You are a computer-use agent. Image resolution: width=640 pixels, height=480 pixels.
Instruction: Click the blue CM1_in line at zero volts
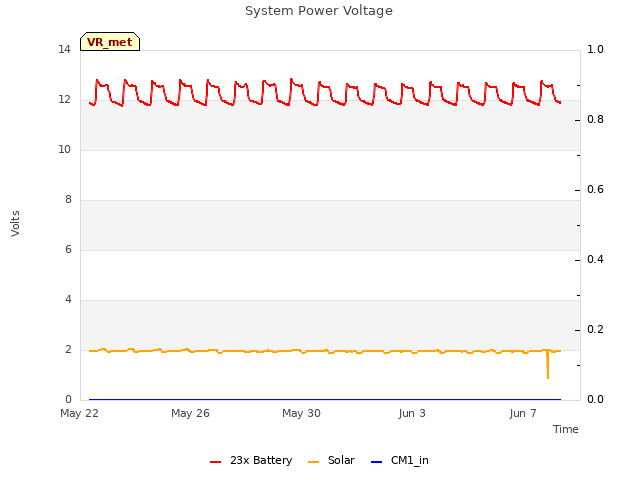pos(325,399)
